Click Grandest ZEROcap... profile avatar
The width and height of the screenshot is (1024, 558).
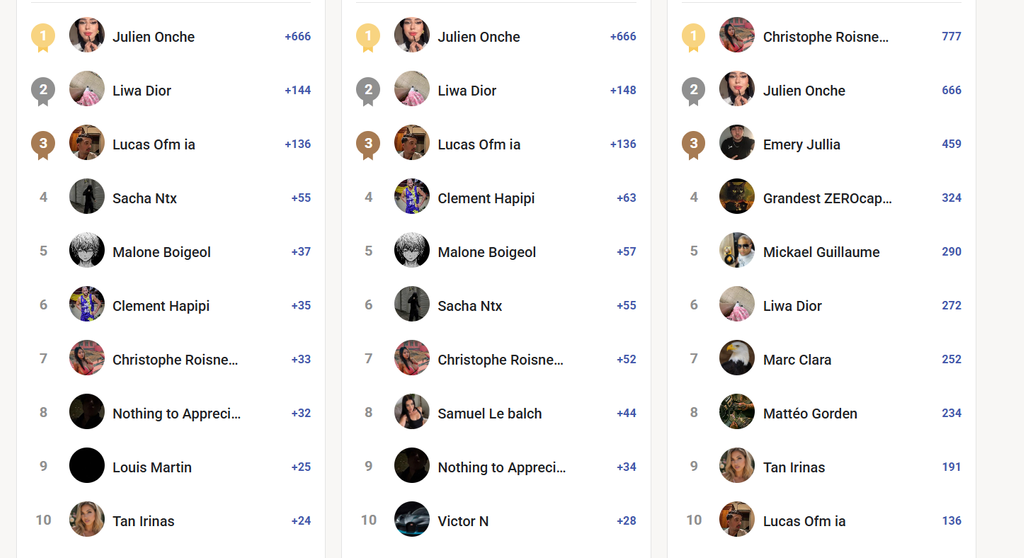737,197
